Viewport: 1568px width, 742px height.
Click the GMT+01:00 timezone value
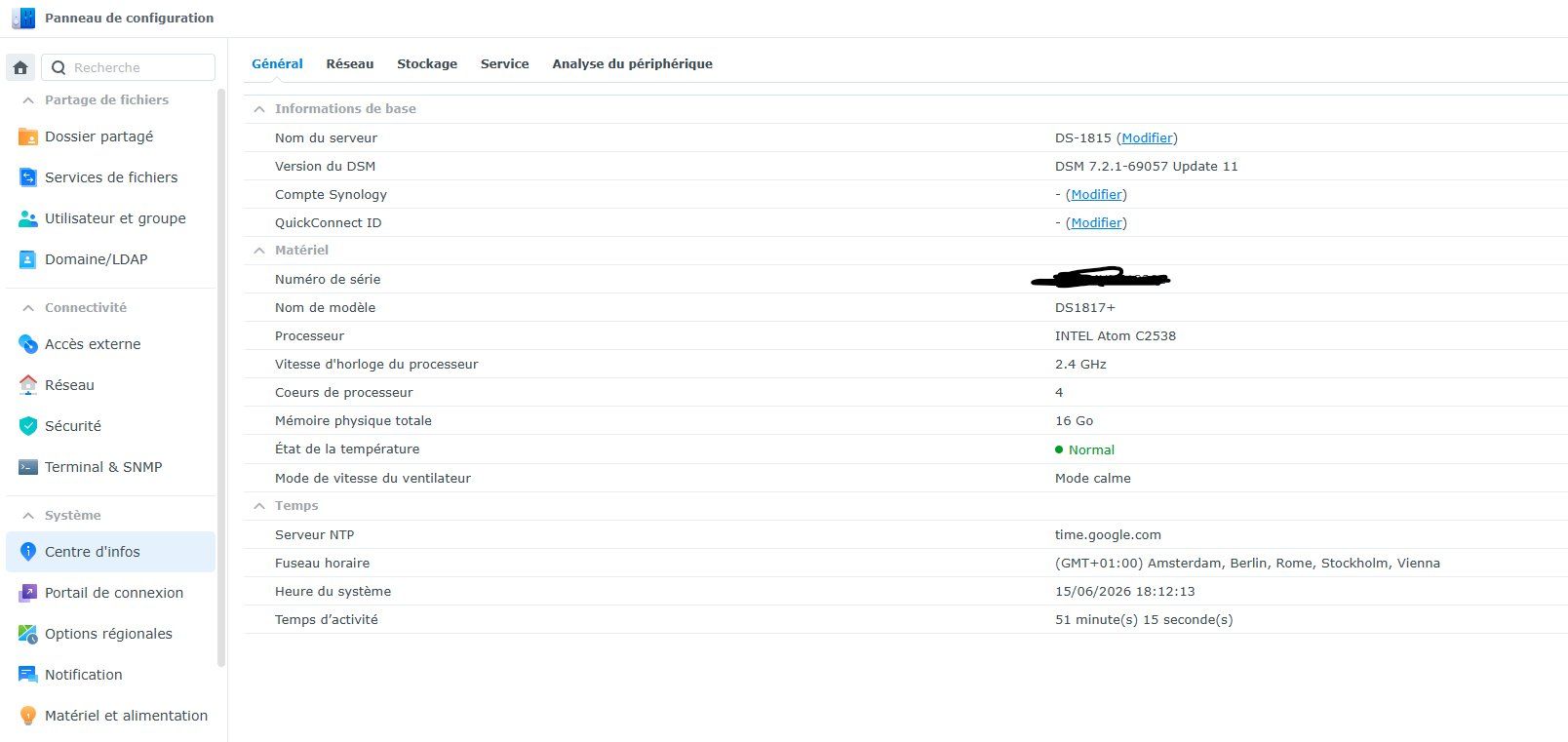click(1247, 563)
